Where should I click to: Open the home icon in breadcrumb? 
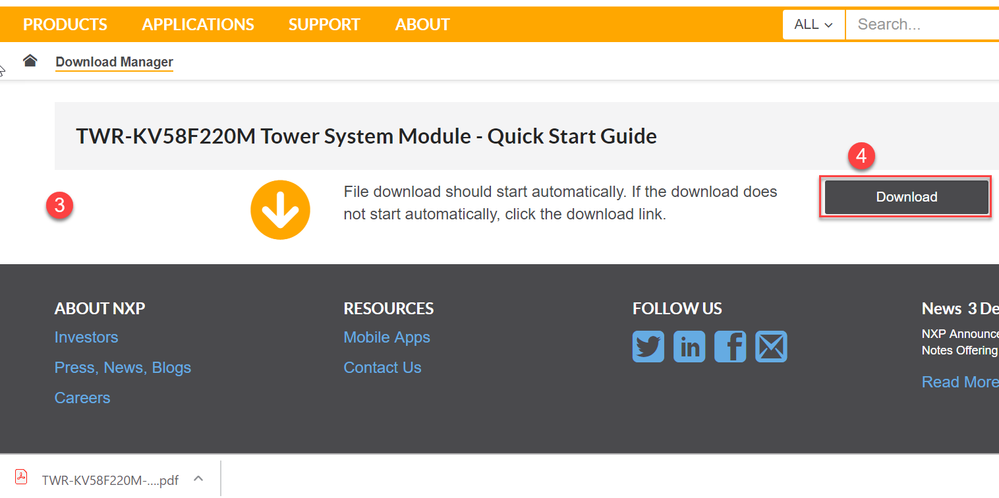[30, 61]
